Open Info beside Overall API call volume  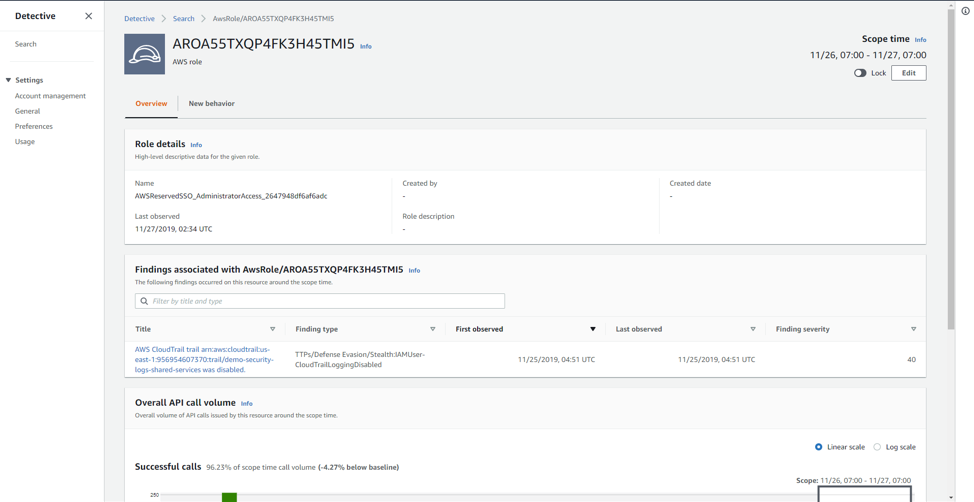tap(247, 403)
